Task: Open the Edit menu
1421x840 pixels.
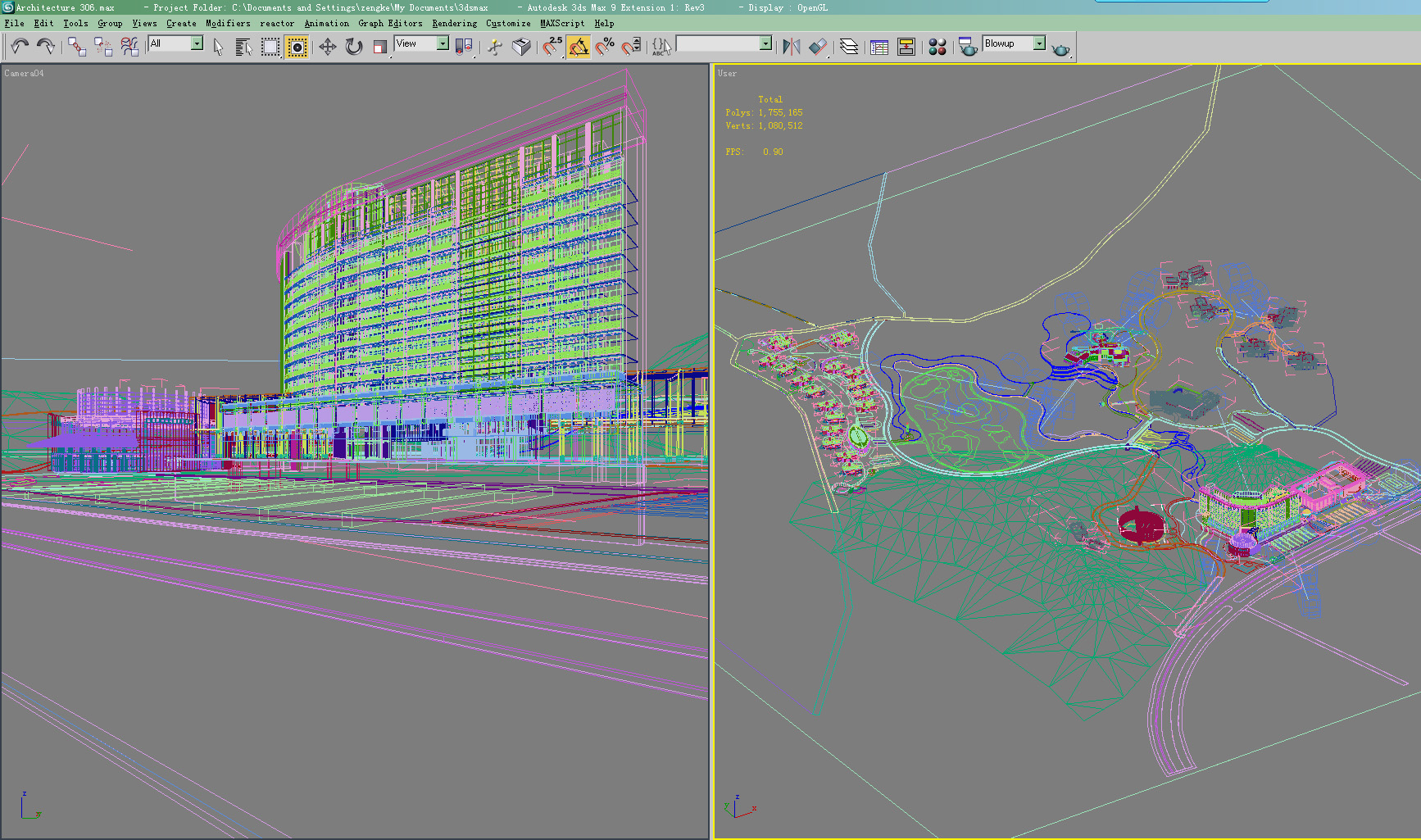Action: point(43,23)
